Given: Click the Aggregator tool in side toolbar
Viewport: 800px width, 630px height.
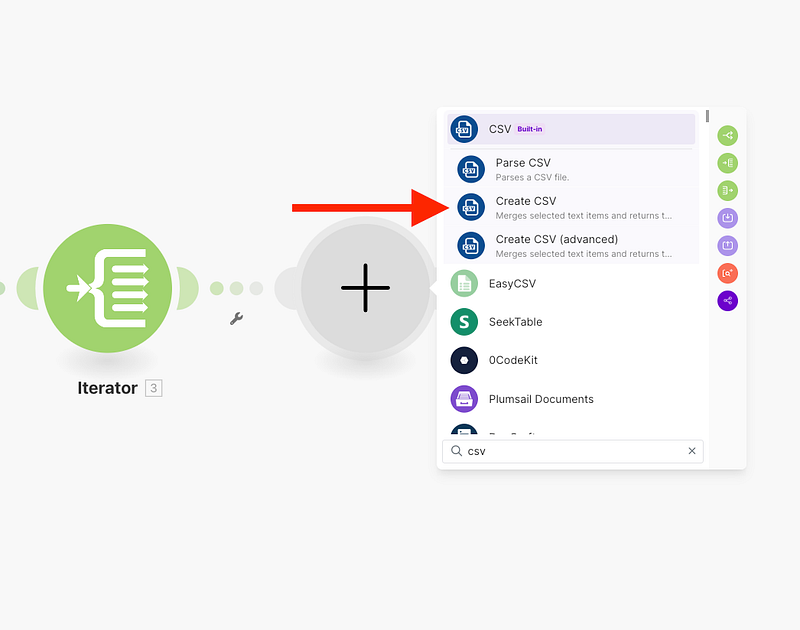Looking at the screenshot, I should [727, 190].
